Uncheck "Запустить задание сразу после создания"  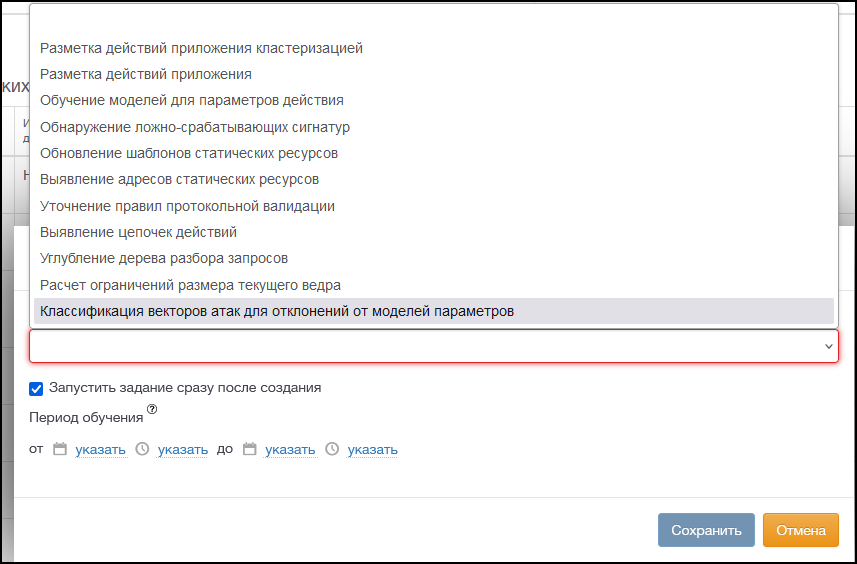36,389
